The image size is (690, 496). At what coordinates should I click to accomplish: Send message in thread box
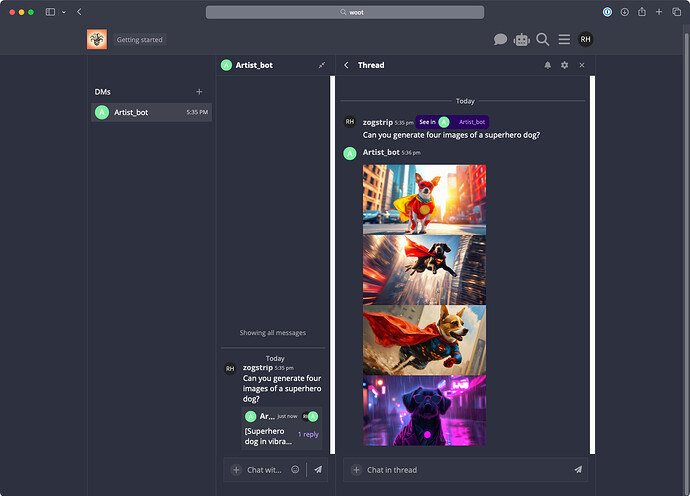(x=578, y=470)
